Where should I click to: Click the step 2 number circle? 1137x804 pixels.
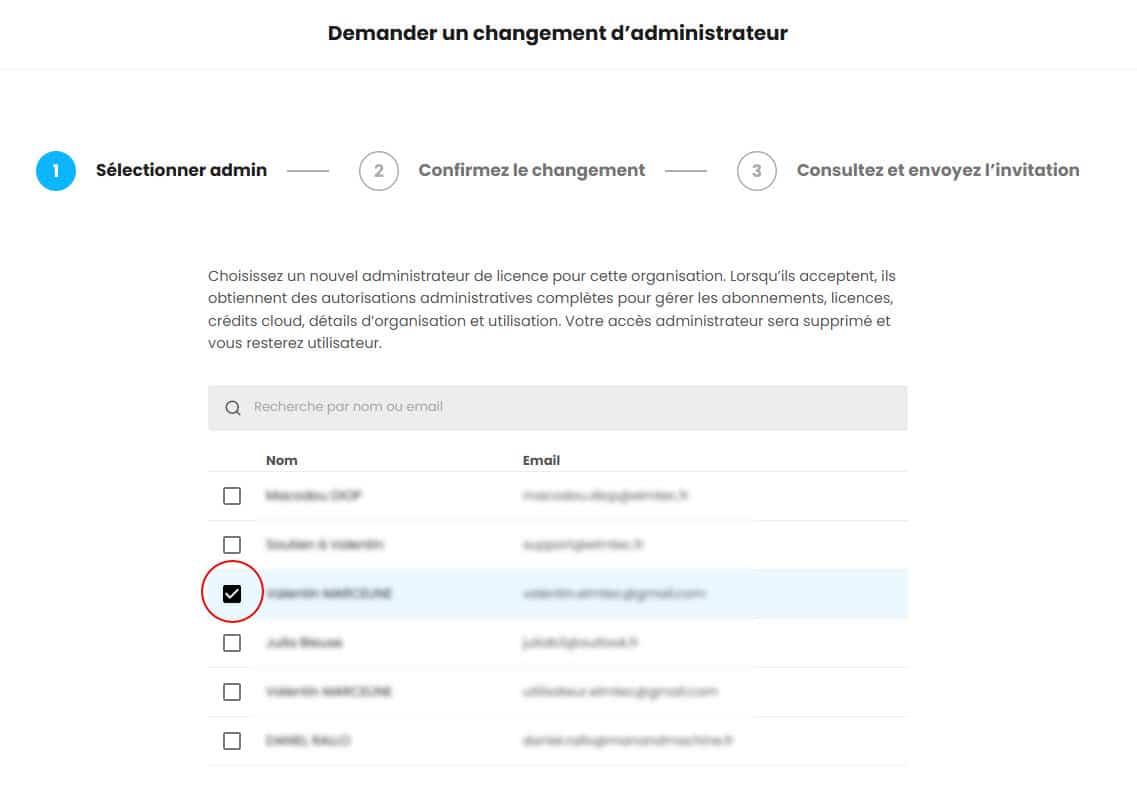(378, 171)
